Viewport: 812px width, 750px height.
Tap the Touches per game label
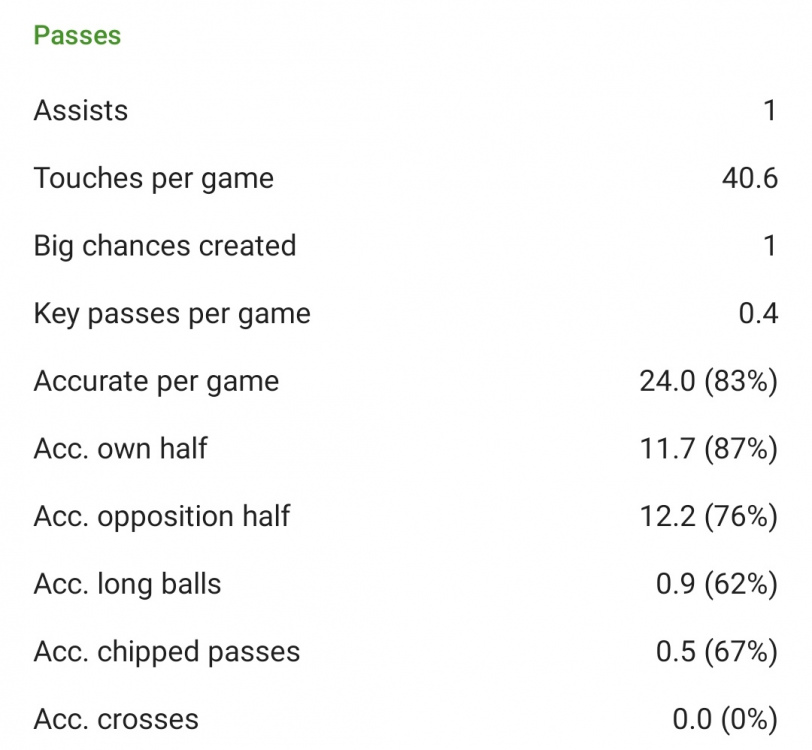[153, 179]
